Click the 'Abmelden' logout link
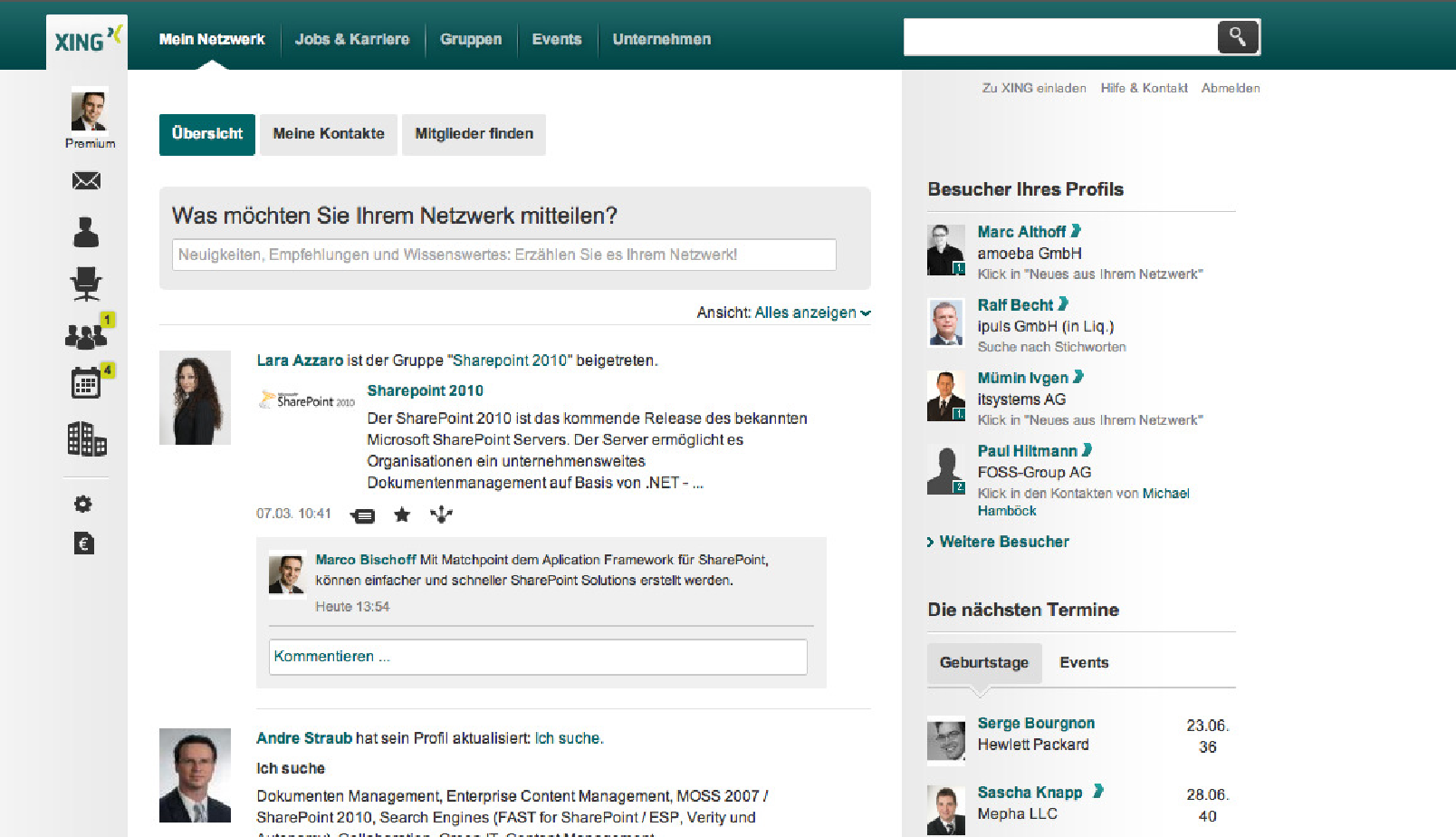This screenshot has width=1456, height=837. [1230, 88]
